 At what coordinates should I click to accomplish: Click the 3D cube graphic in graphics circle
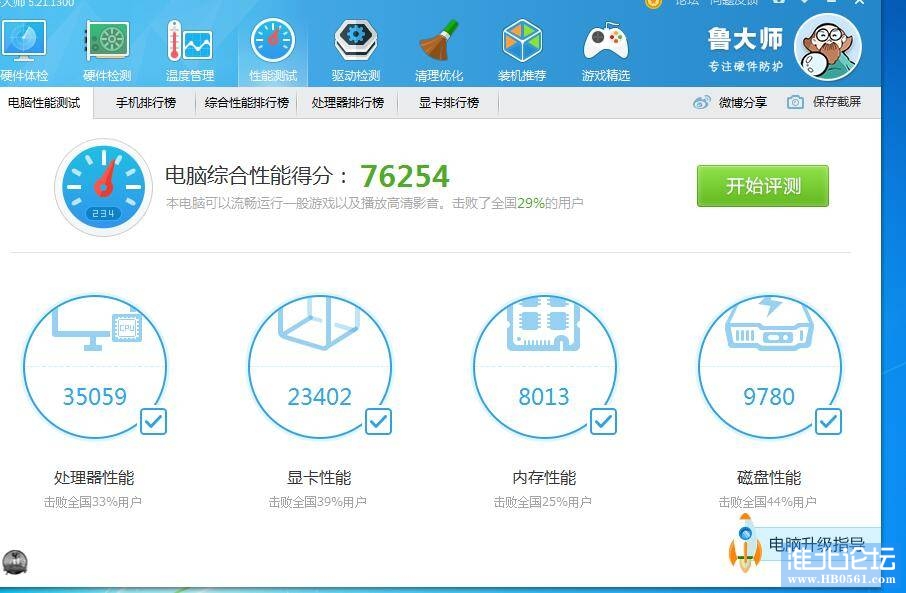pyautogui.click(x=319, y=323)
